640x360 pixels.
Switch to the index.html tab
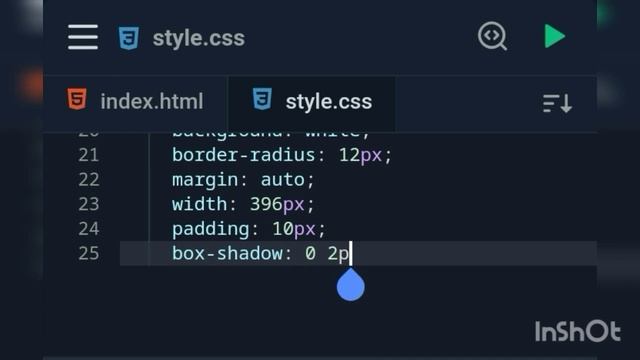click(135, 101)
